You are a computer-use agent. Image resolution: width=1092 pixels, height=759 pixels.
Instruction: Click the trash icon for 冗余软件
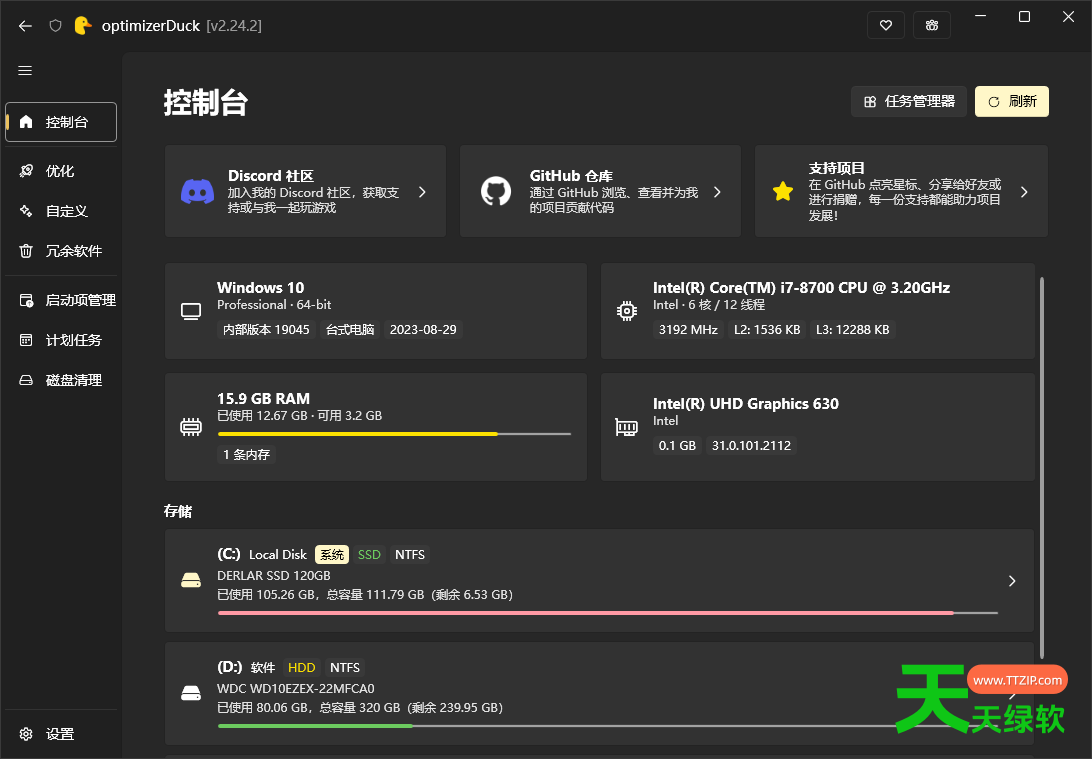pos(26,251)
